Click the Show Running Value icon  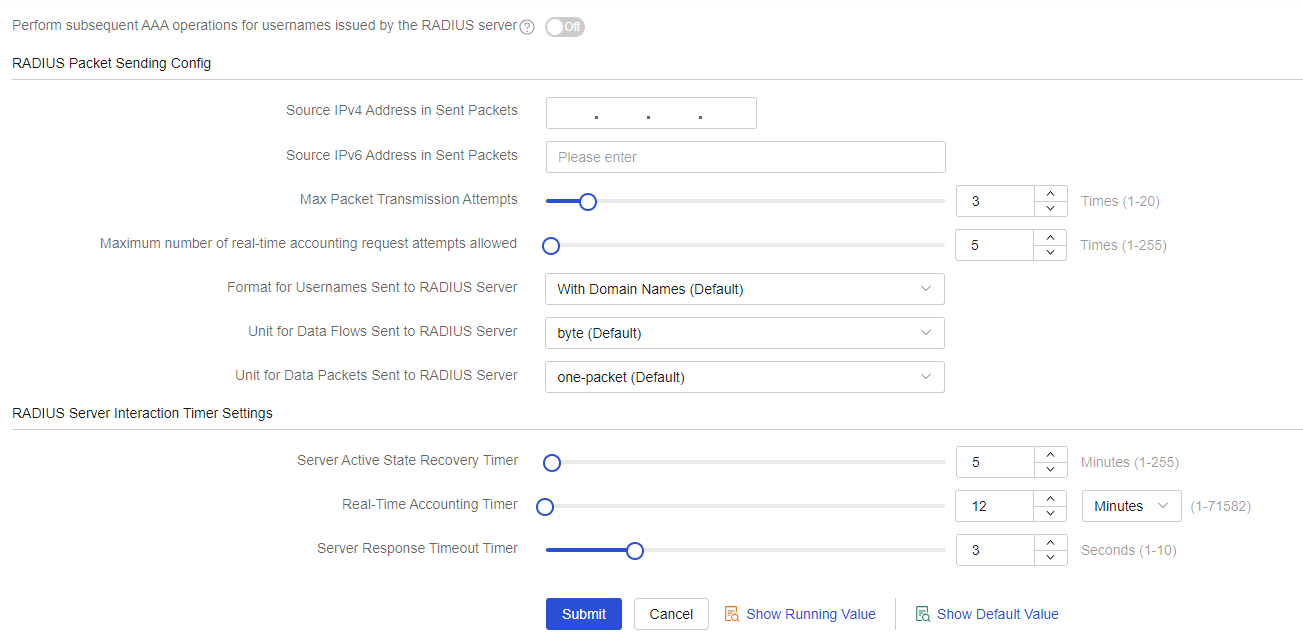coord(732,614)
